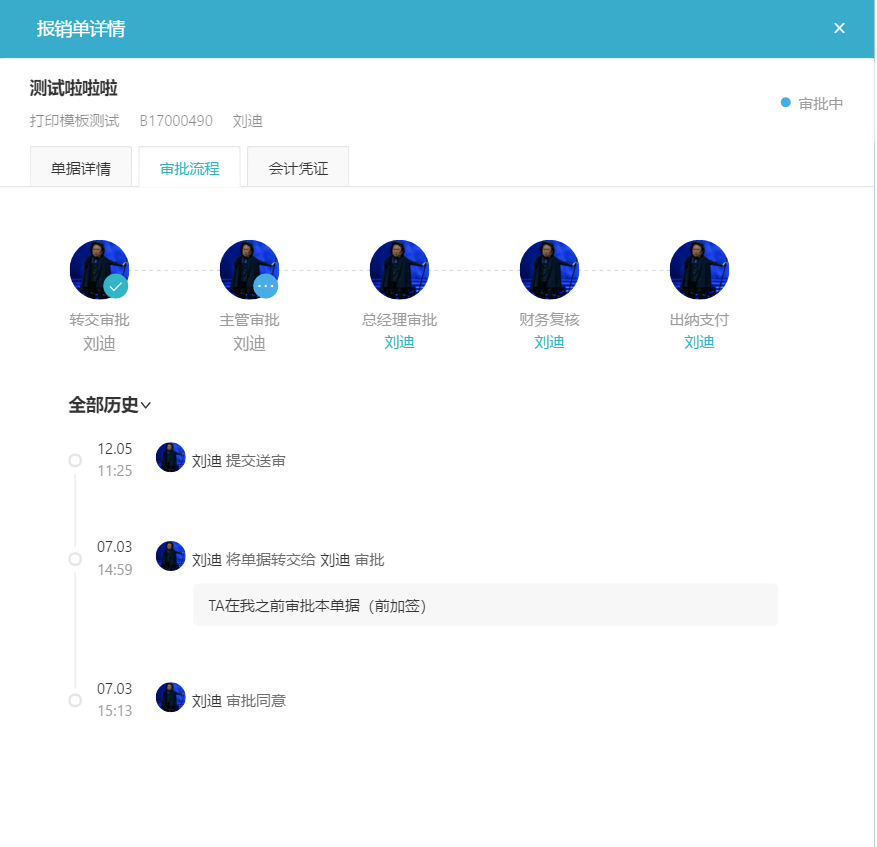Click pending dots badge on 主管审批
877x847 pixels.
tap(266, 286)
